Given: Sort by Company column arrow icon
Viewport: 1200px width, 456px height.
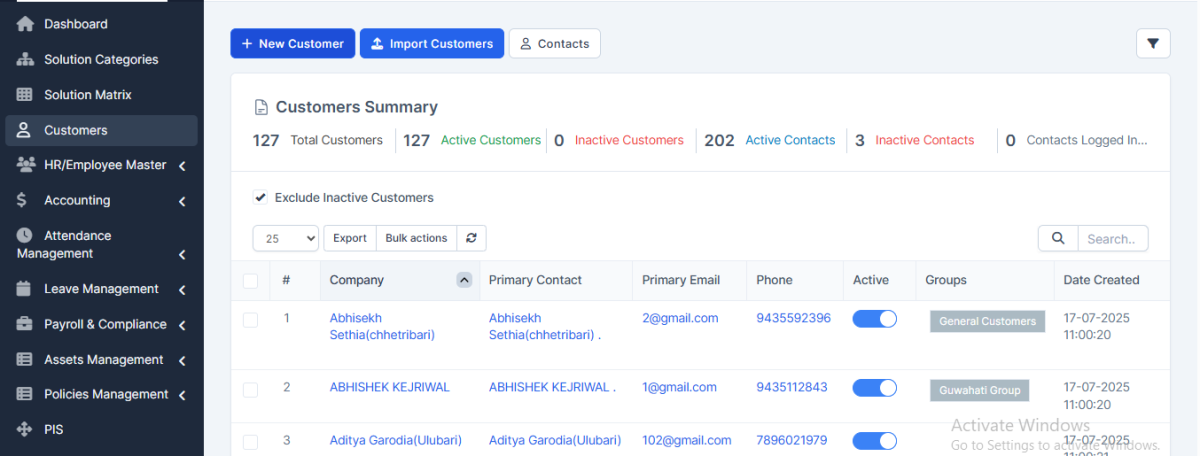Looking at the screenshot, I should (464, 280).
